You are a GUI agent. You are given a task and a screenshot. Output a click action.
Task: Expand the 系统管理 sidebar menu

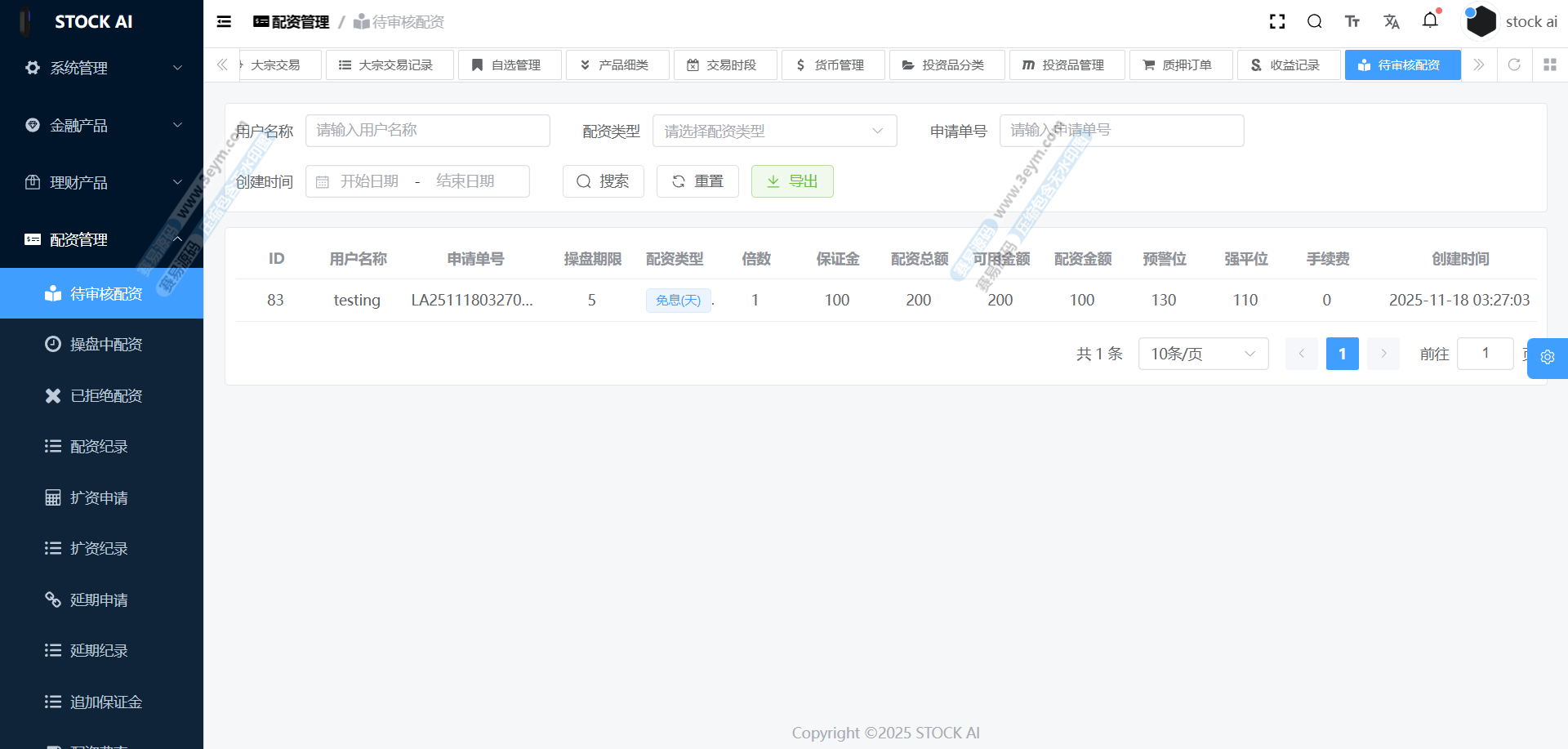coord(101,68)
